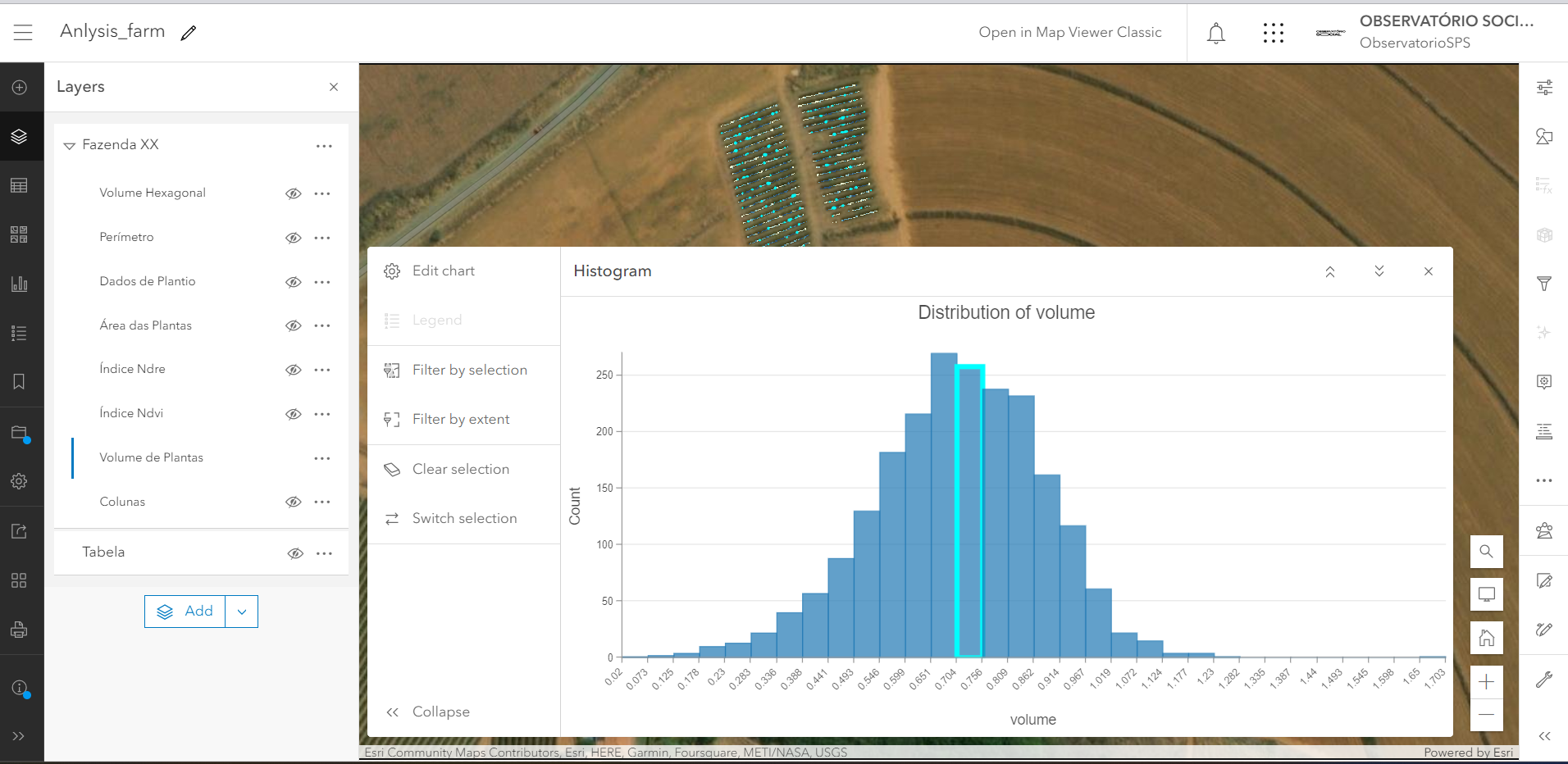Collapse the Fazenda XX group
Screen dimensions: 1568x764
pyautogui.click(x=69, y=145)
